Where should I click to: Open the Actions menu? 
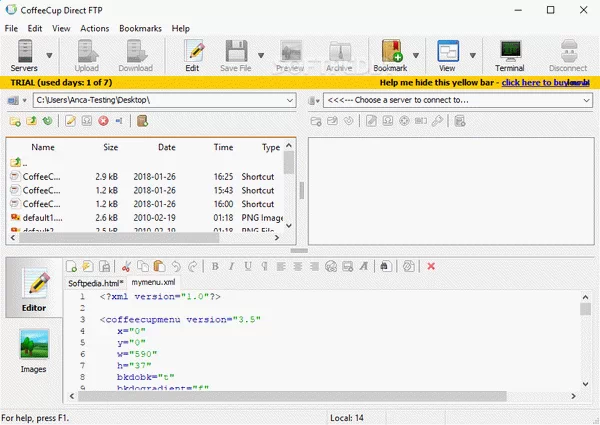(95, 28)
